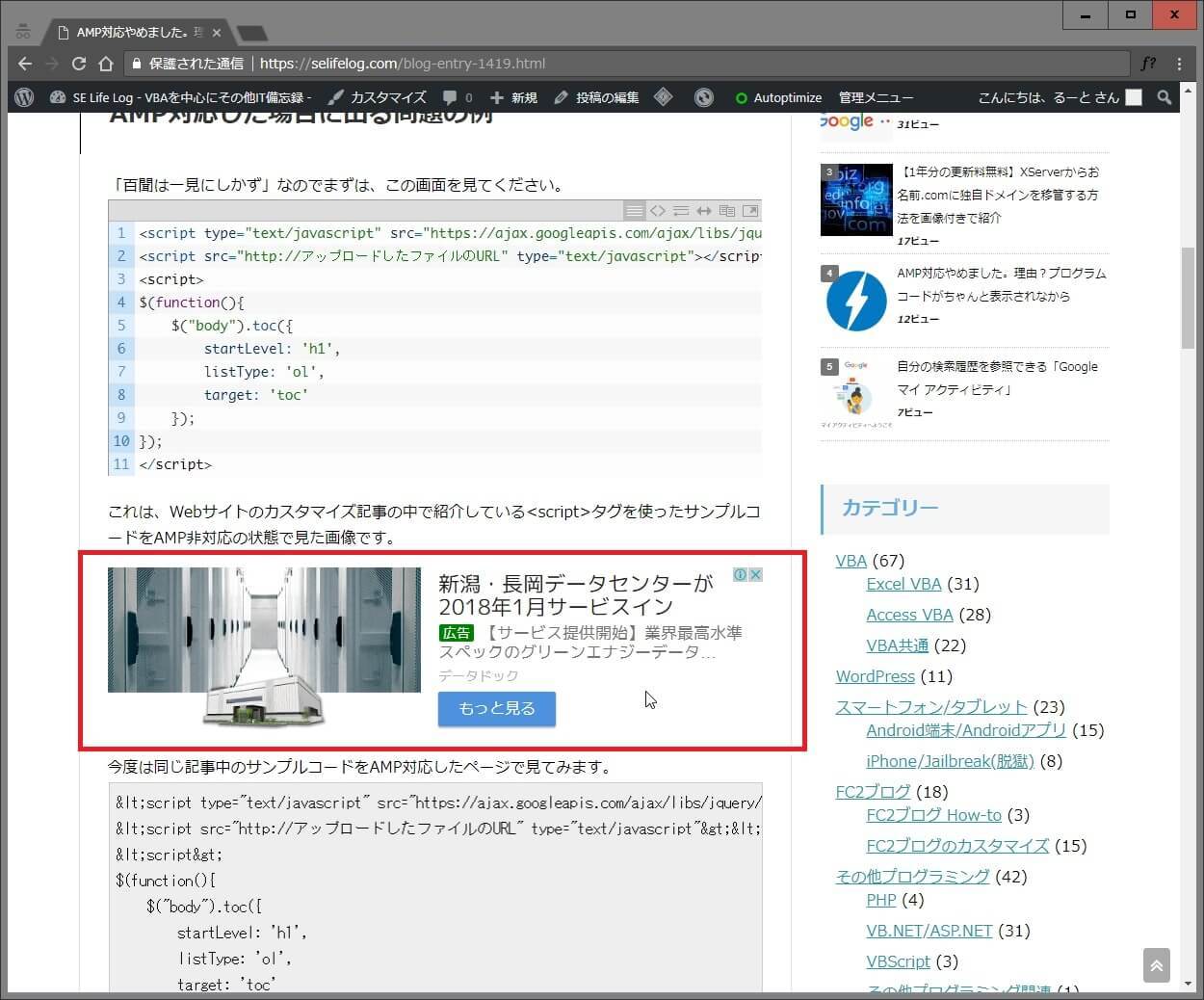Select 投稿の編集 in the admin bar
1204x1000 pixels.
pos(597,97)
